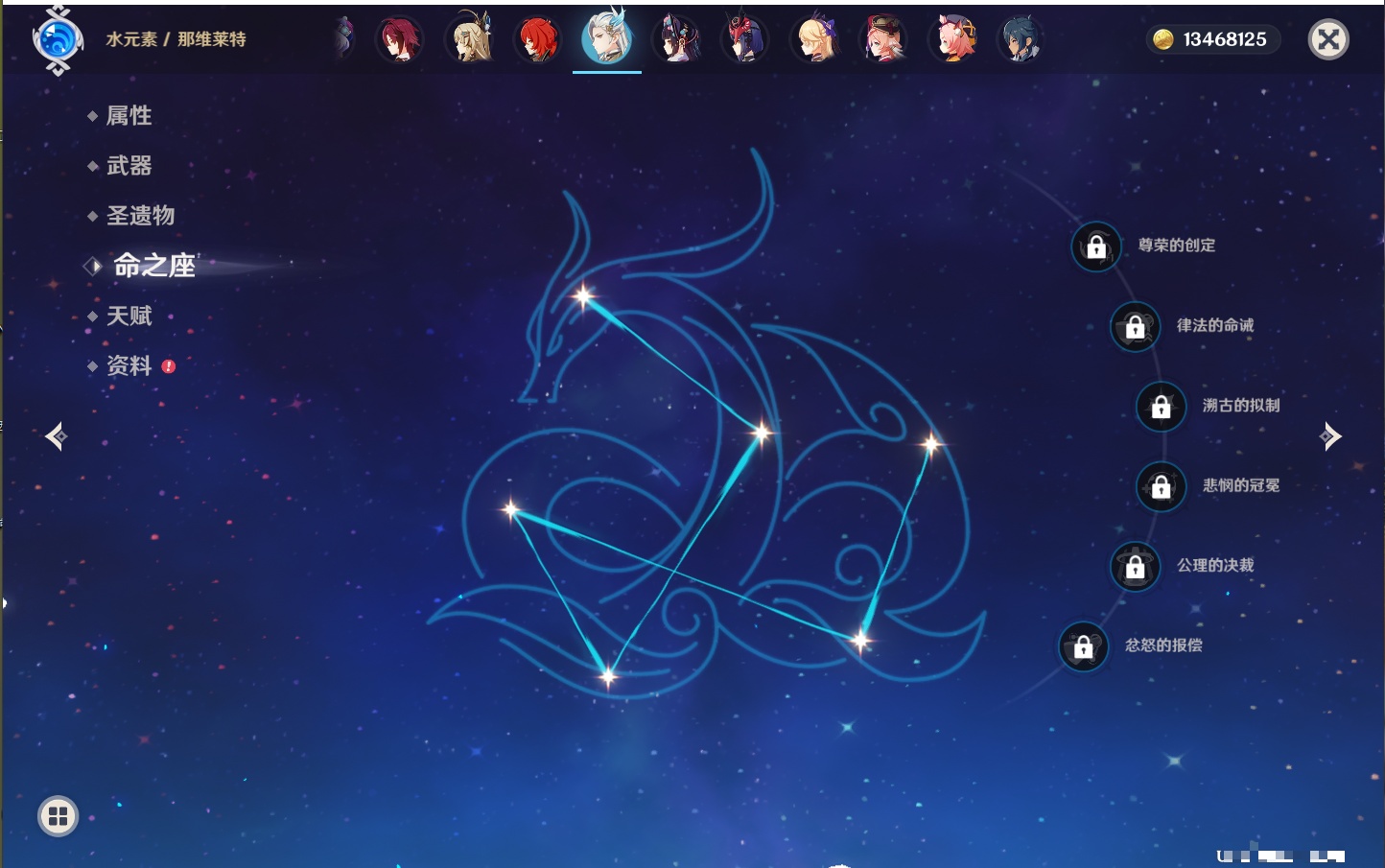Viewport: 1385px width, 868px height.
Task: Select the dark-red-haired character portrait
Action: (x=399, y=40)
